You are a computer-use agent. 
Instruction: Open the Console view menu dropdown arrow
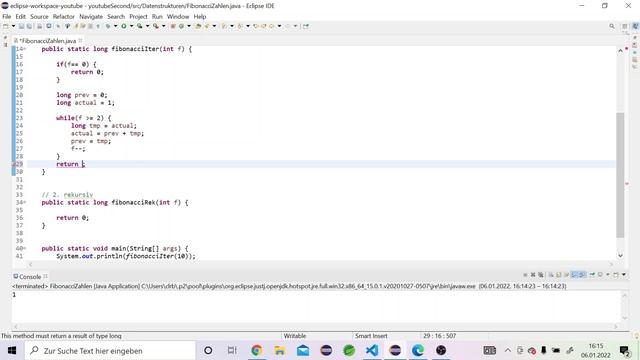pos(624,275)
